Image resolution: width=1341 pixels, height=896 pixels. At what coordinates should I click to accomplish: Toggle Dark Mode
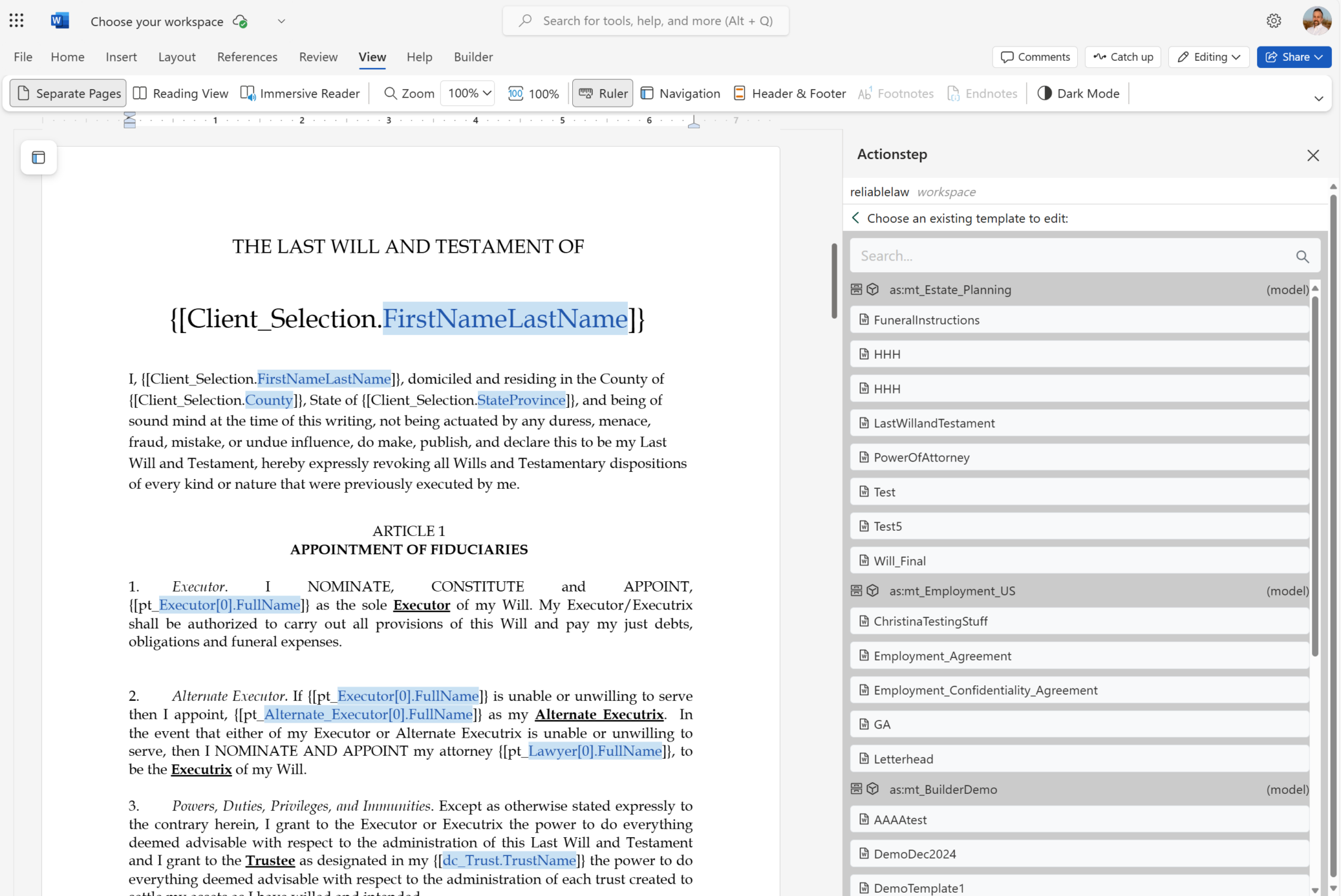[1078, 94]
